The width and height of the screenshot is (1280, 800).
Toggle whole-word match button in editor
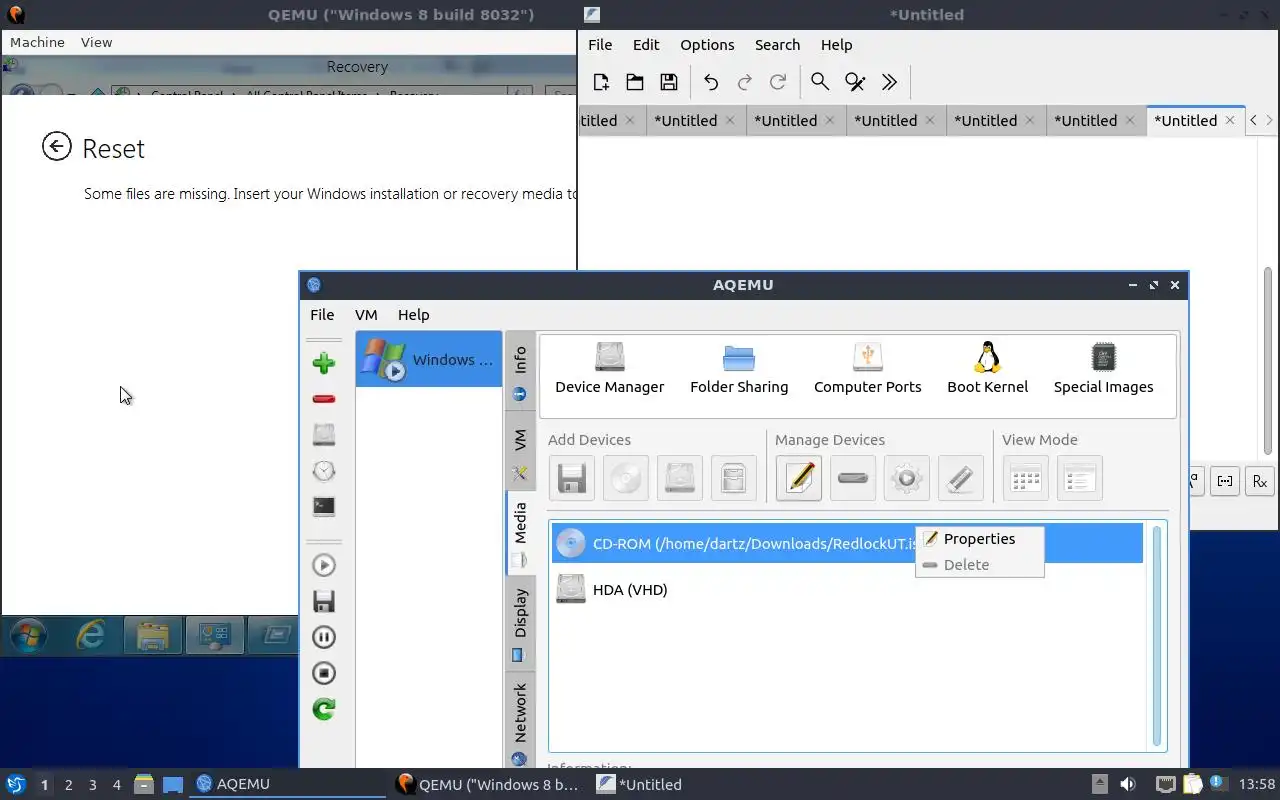pos(1225,481)
